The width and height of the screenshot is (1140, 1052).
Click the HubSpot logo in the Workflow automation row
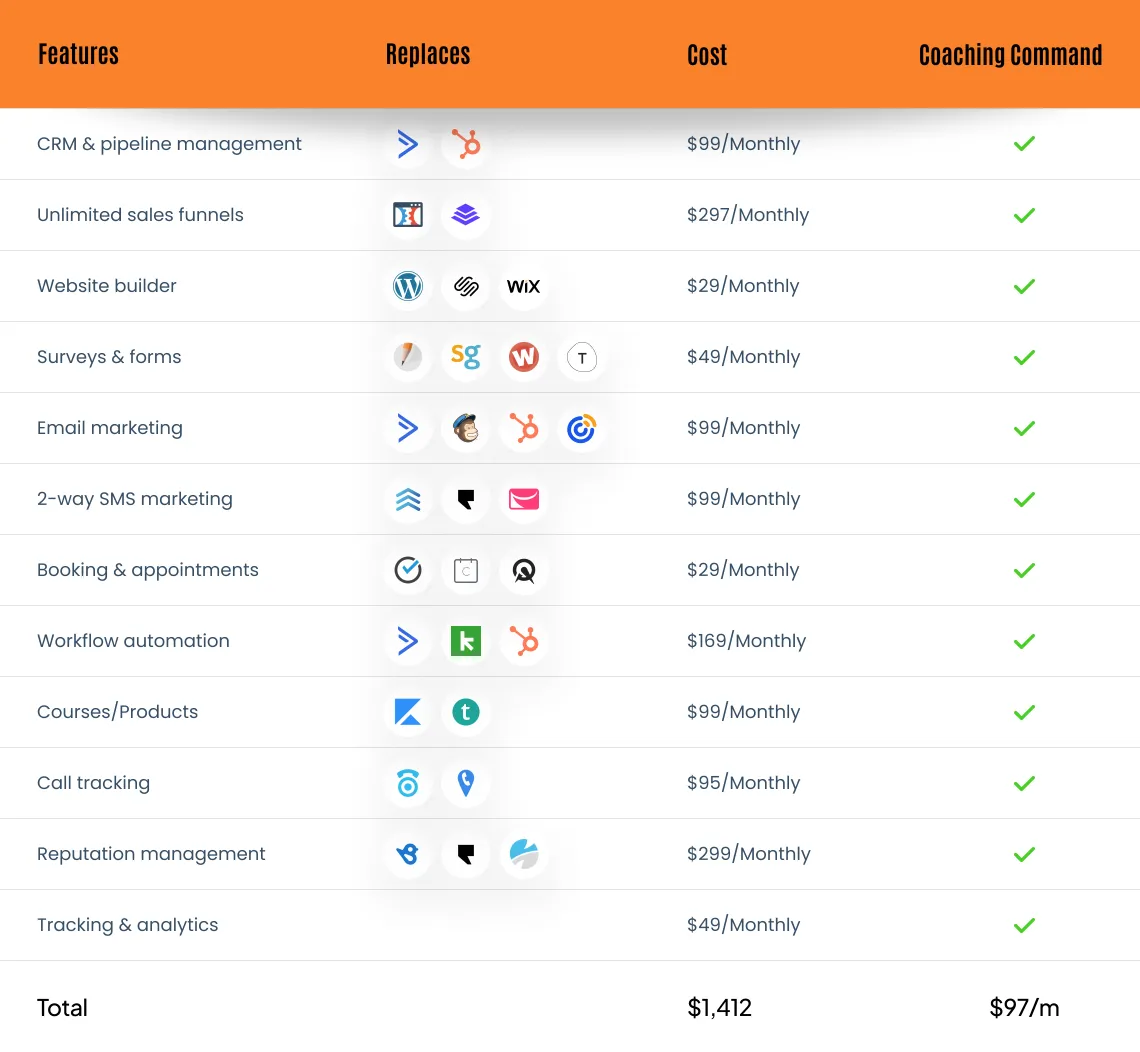coord(523,641)
